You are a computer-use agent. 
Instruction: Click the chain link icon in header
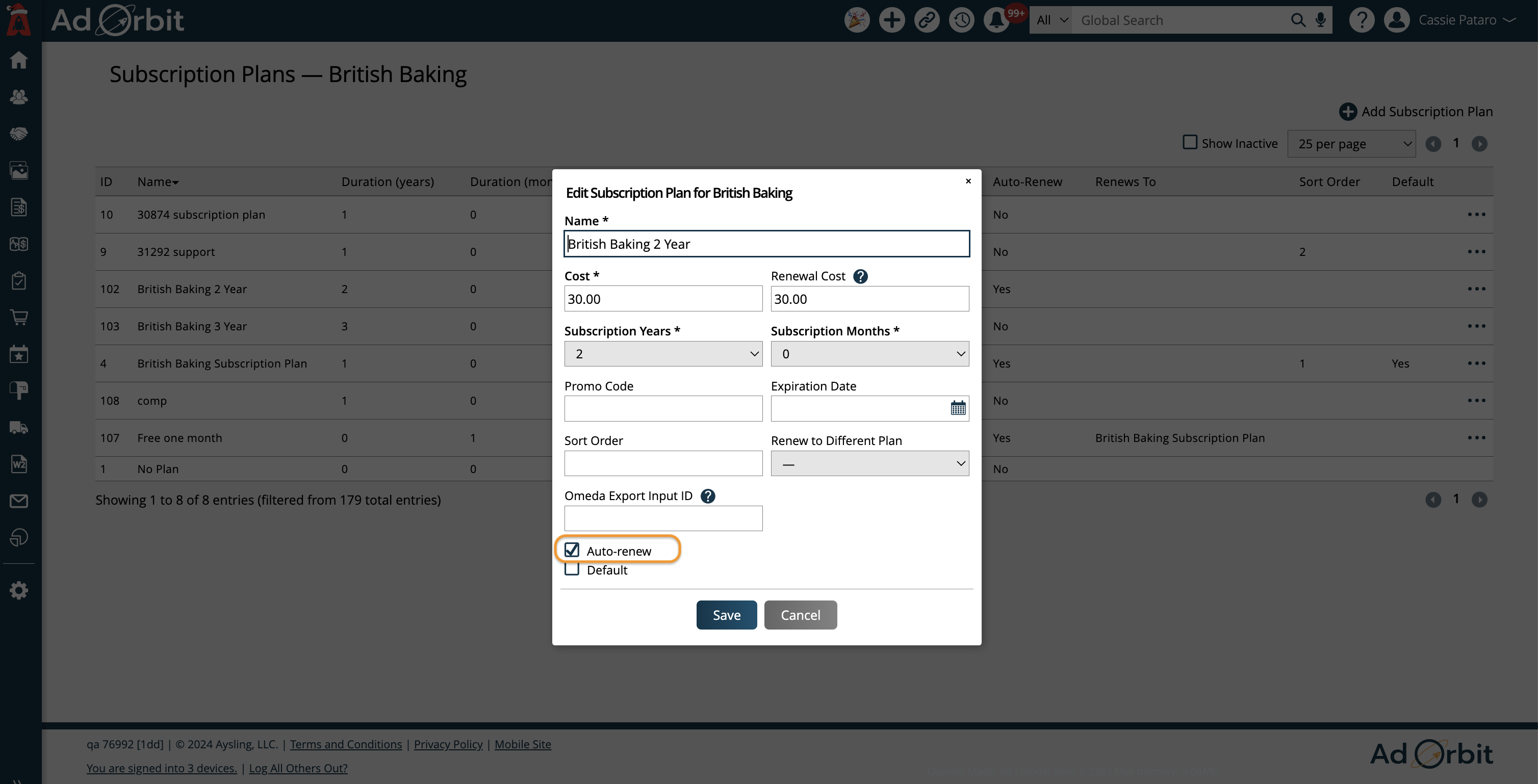[927, 20]
